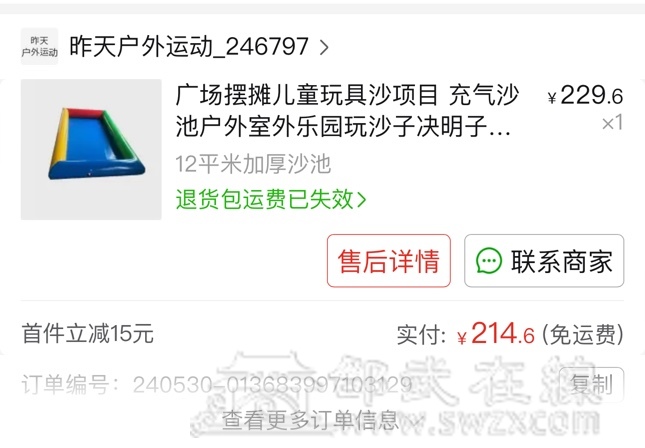645x448 pixels.
Task: Select the 12平米加厚沙池 specification text
Action: click(253, 164)
